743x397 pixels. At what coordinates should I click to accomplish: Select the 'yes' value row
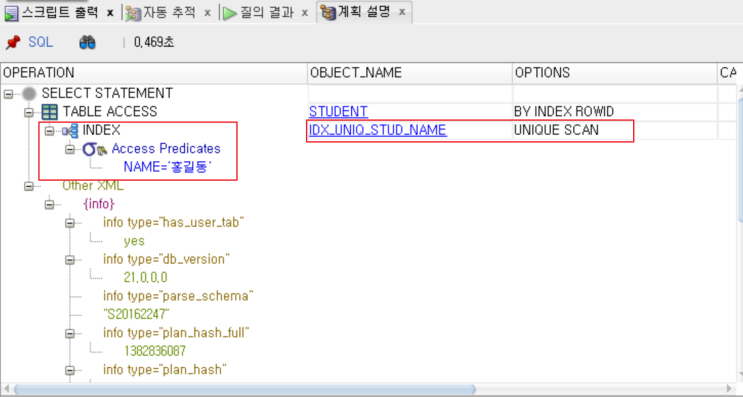point(134,241)
